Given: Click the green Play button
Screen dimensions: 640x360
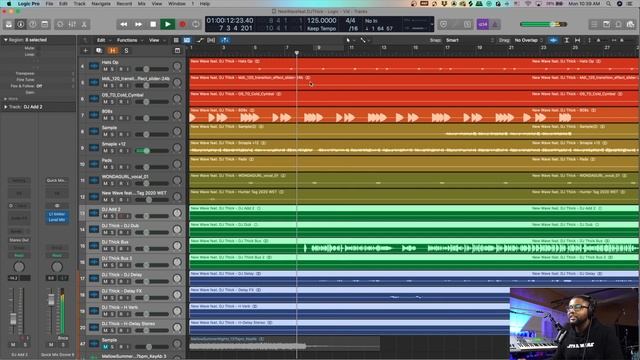Looking at the screenshot, I should click(x=168, y=24).
